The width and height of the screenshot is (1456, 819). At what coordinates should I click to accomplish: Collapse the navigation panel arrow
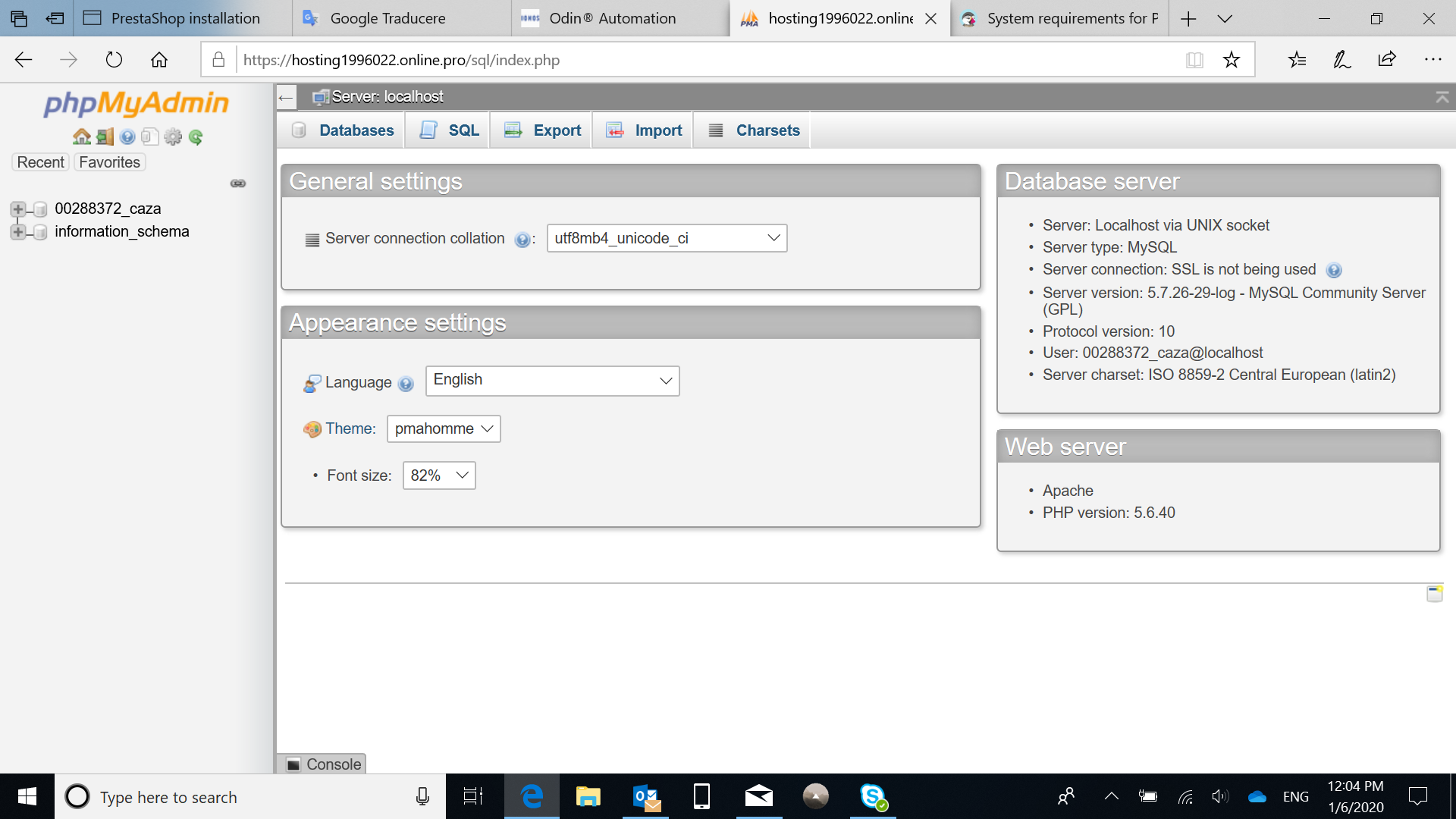[286, 97]
